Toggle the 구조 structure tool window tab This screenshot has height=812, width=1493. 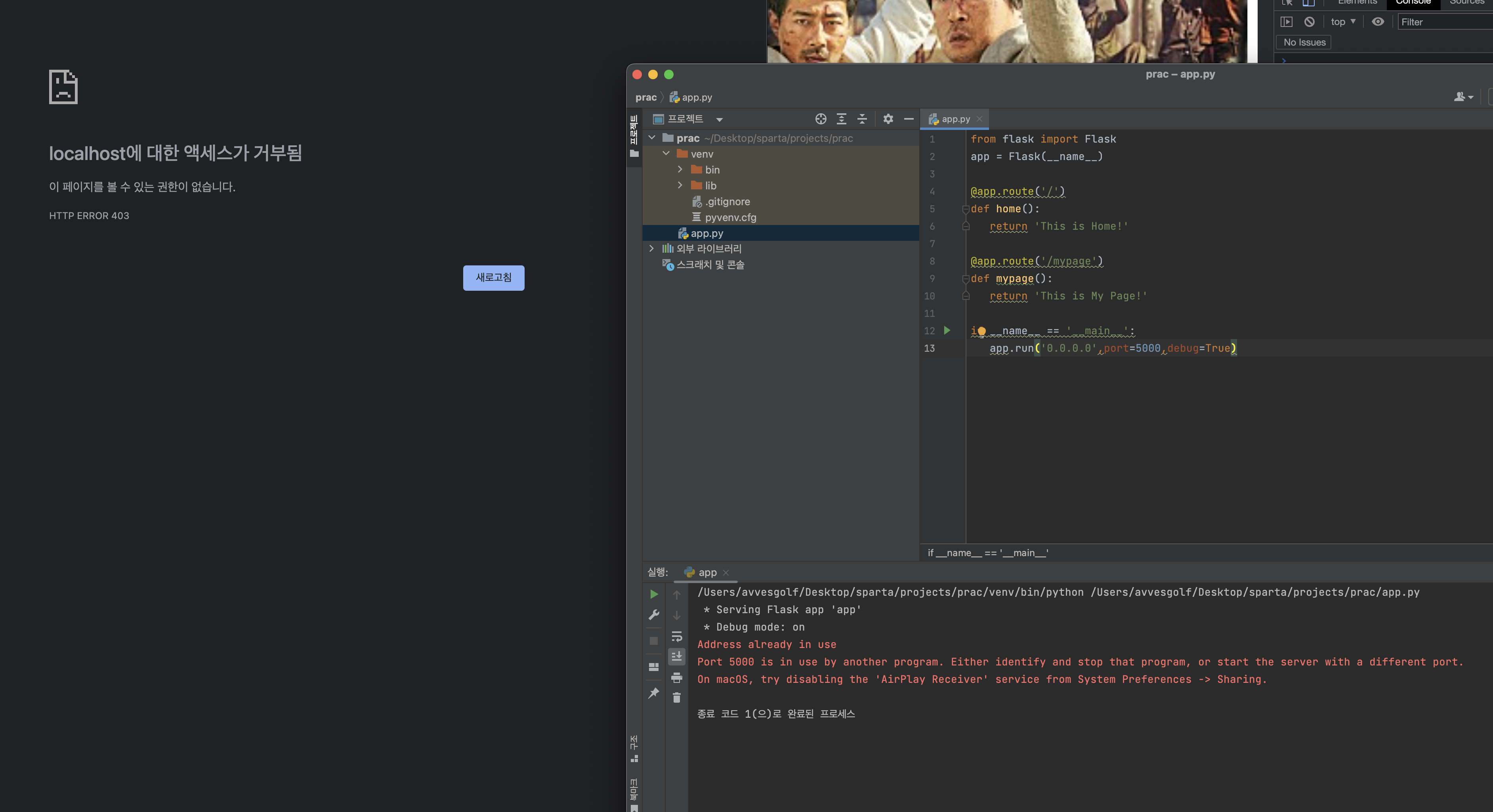(x=634, y=749)
